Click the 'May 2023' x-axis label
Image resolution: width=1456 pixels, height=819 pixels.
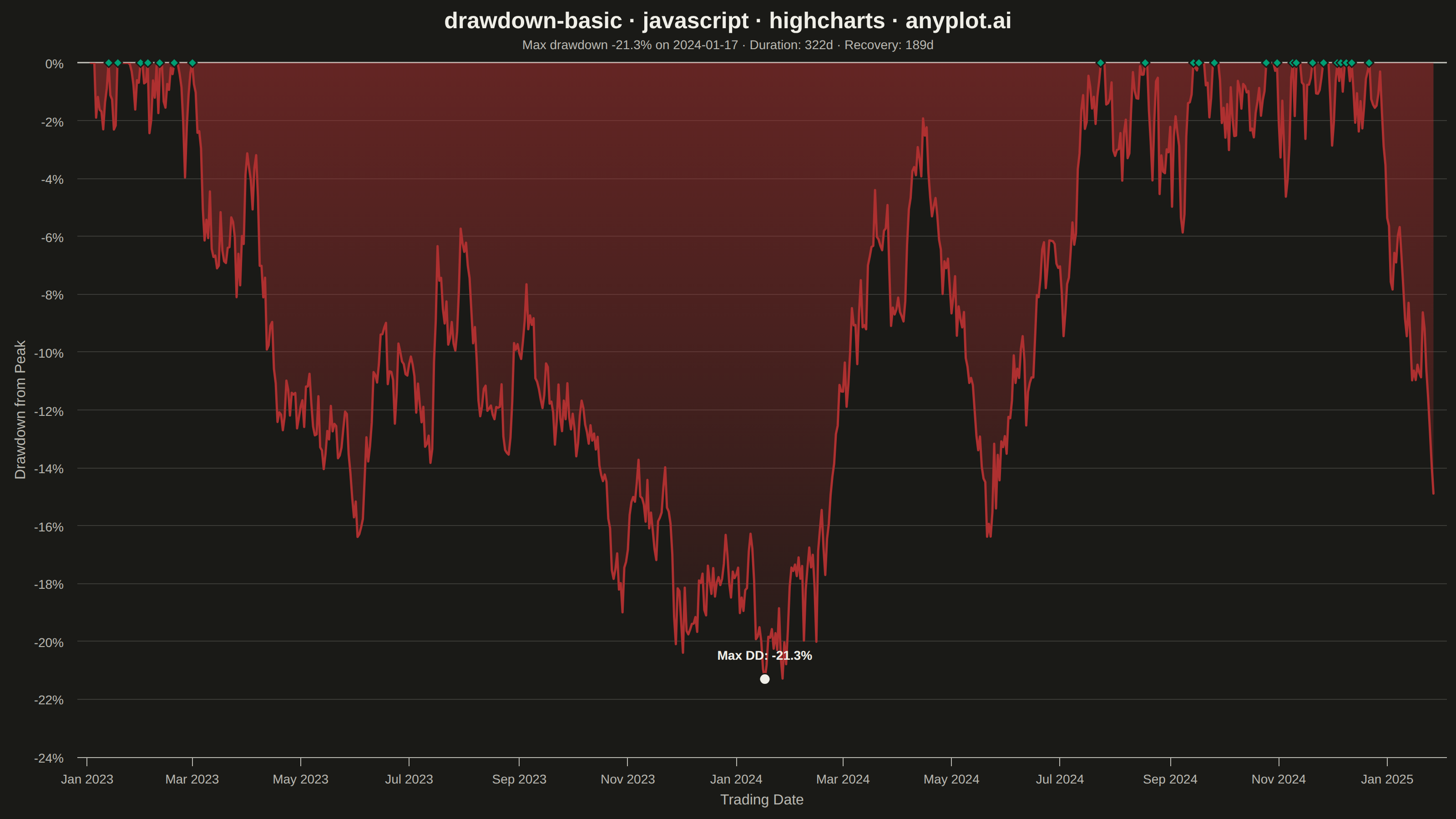tap(301, 779)
